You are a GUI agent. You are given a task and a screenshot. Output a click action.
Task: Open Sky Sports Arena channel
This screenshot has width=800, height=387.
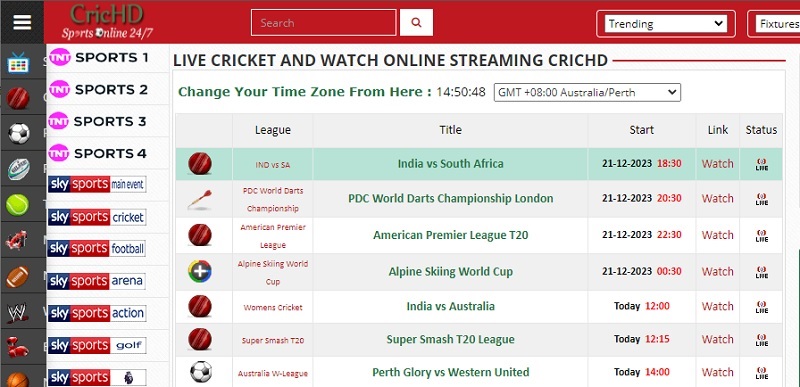pos(96,281)
